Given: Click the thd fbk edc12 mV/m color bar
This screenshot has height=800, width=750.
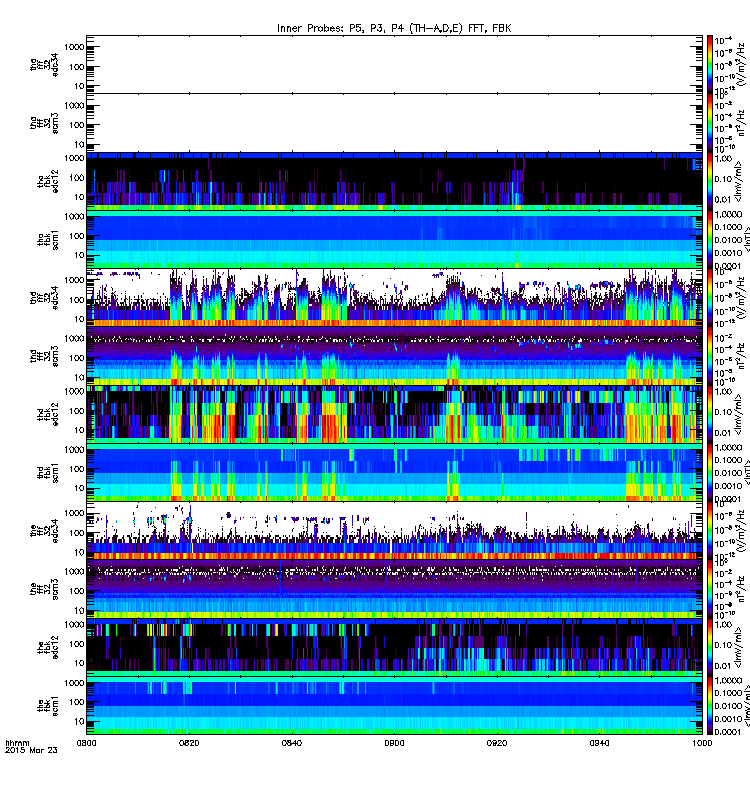Looking at the screenshot, I should tap(710, 414).
